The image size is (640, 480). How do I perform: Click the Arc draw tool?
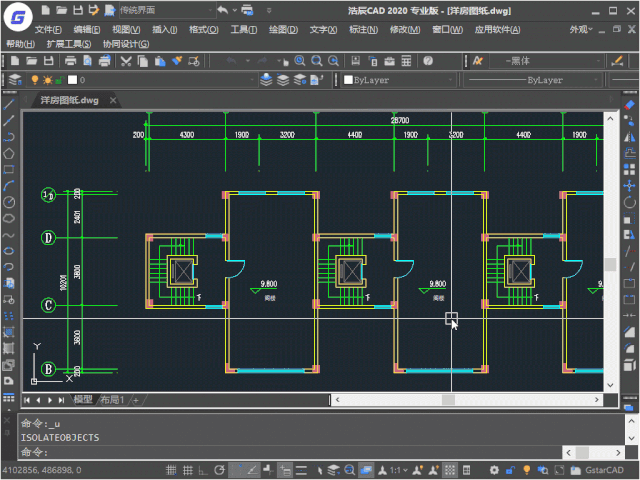pos(9,185)
